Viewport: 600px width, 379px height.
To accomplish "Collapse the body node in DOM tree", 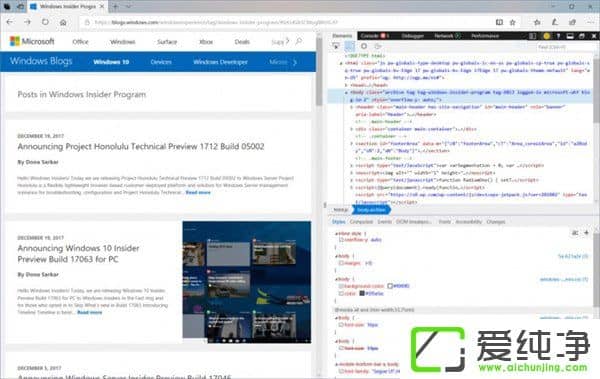I will coord(346,93).
